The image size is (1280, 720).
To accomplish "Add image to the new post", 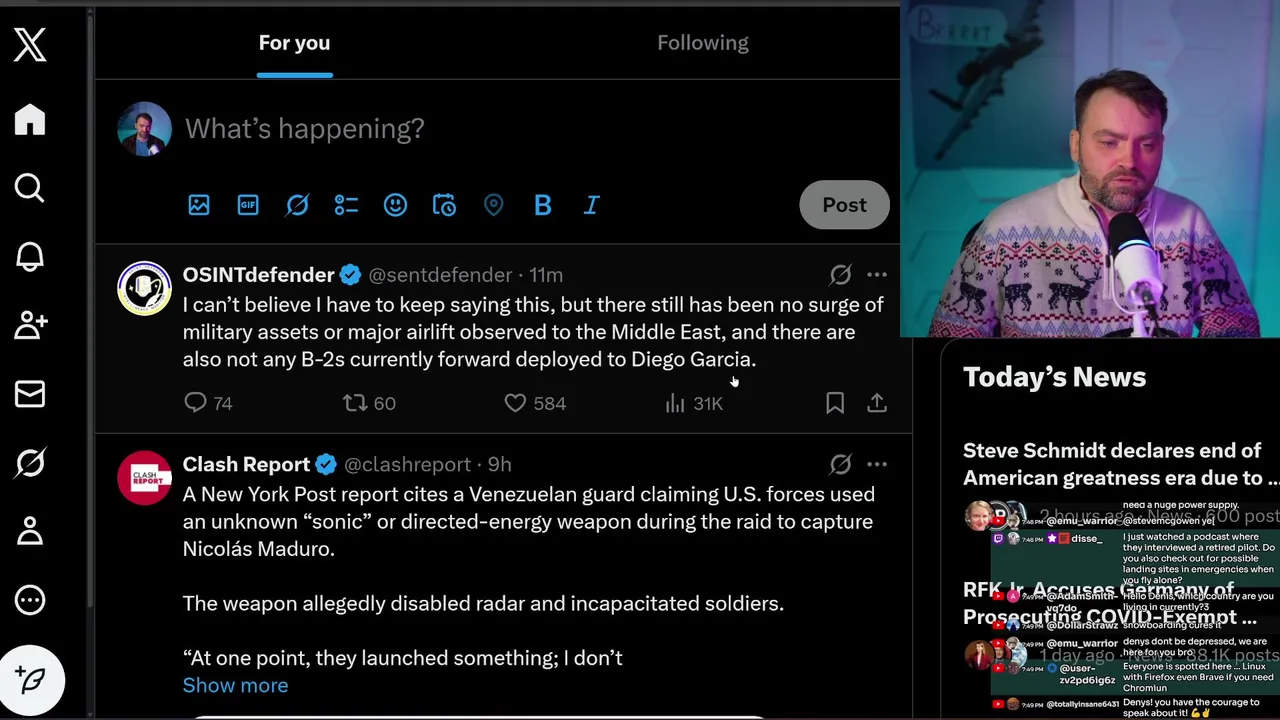I will [x=199, y=205].
